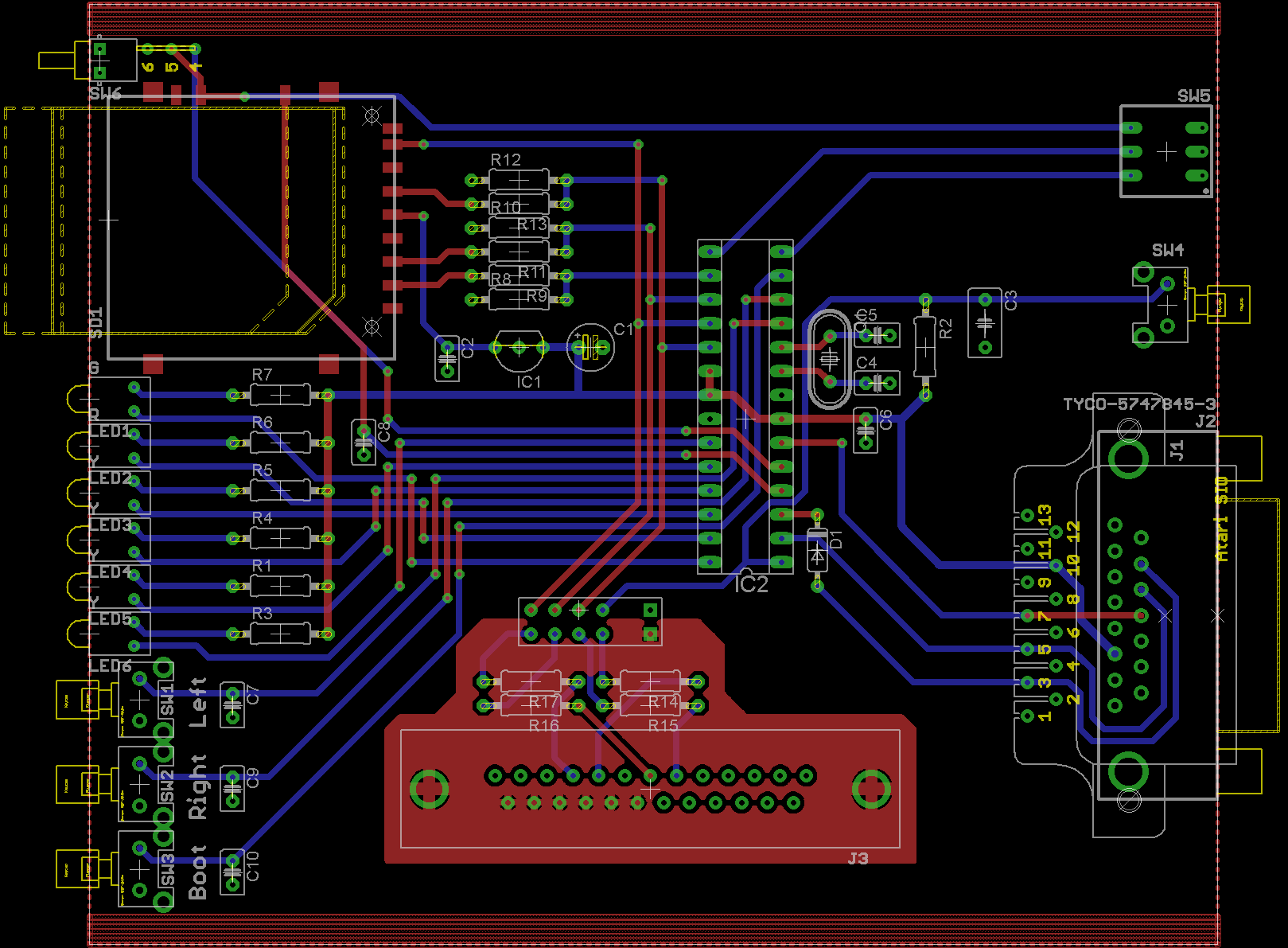The height and width of the screenshot is (948, 1288).
Task: Click the R6 resistor label
Action: coord(263,423)
